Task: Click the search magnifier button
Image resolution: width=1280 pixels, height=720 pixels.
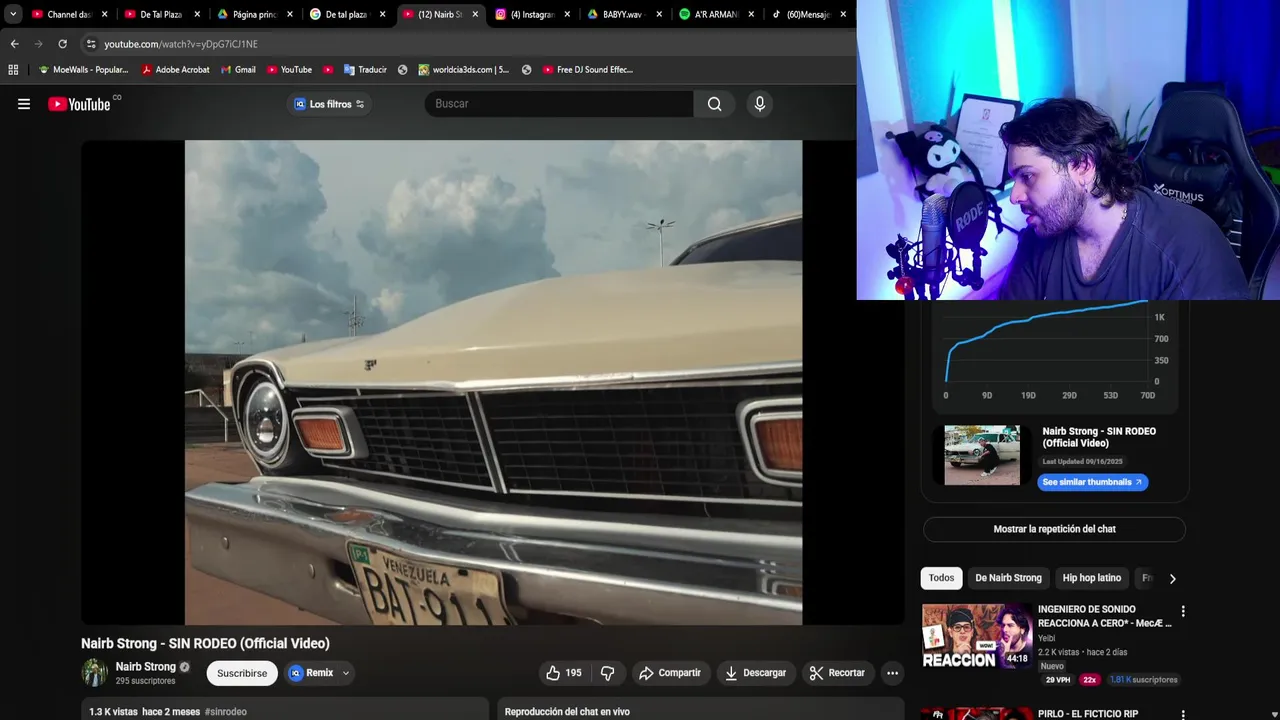Action: [x=714, y=104]
